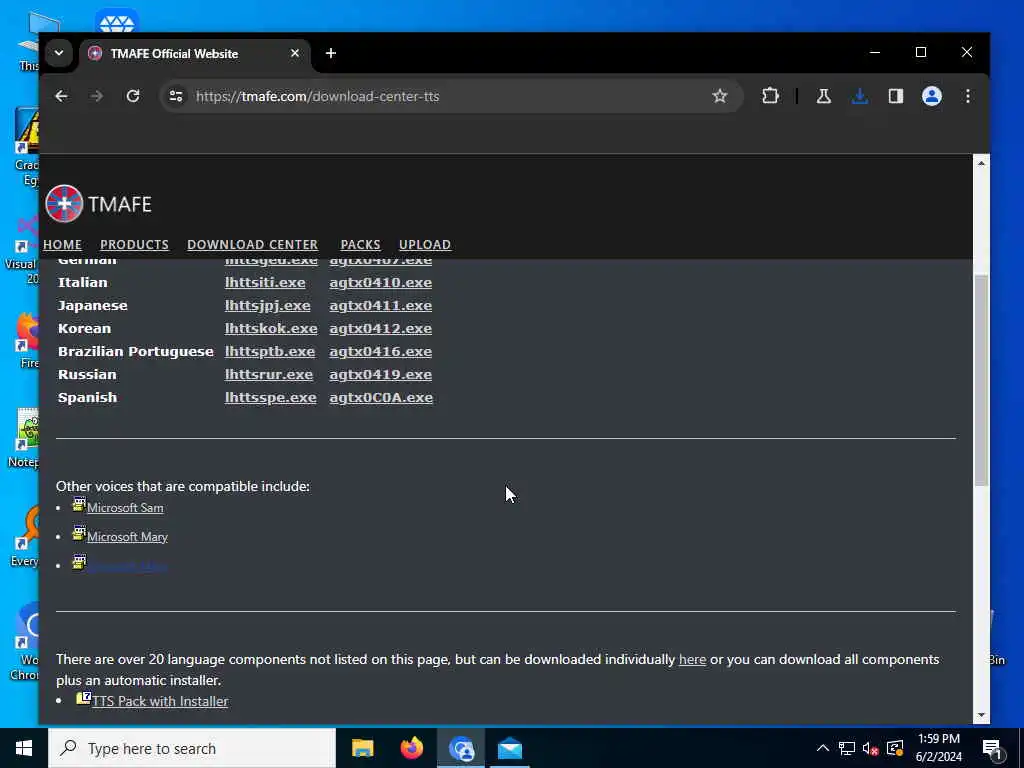Expand the tab search dropdown arrow
Image resolution: width=1024 pixels, height=768 pixels.
(59, 53)
